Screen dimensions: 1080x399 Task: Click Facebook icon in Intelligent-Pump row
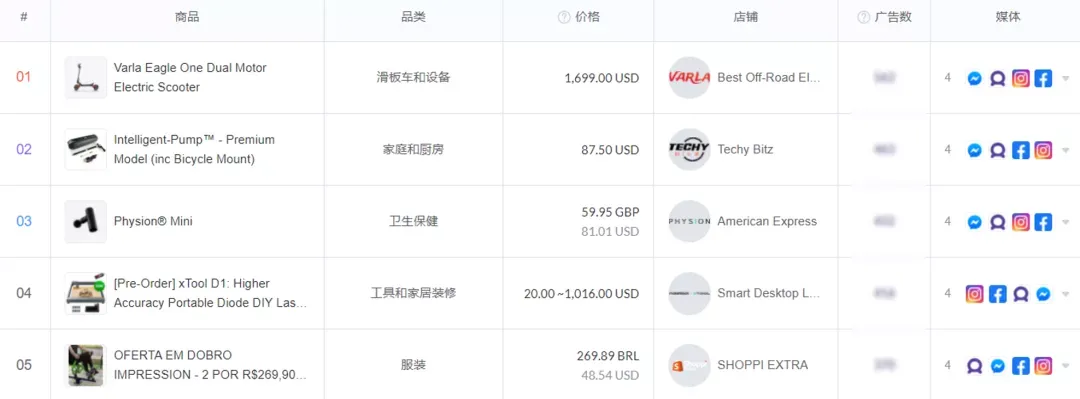click(x=1021, y=150)
